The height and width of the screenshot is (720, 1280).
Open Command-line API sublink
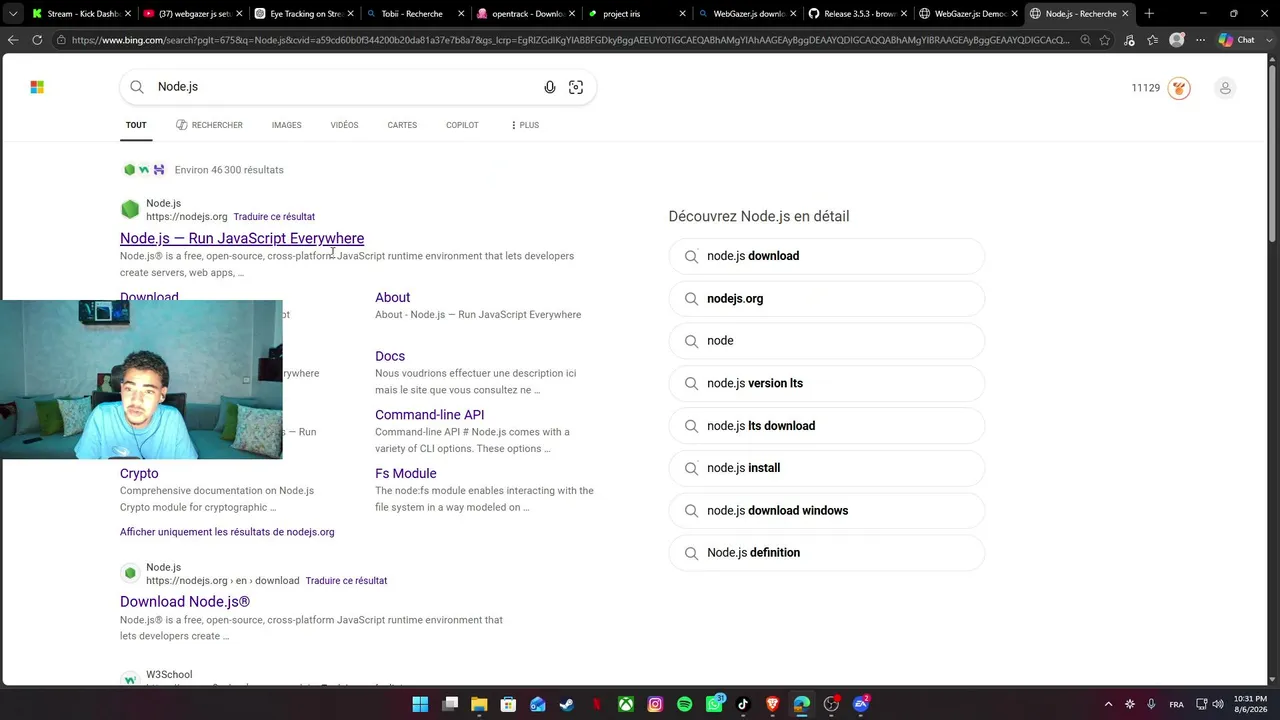click(429, 415)
